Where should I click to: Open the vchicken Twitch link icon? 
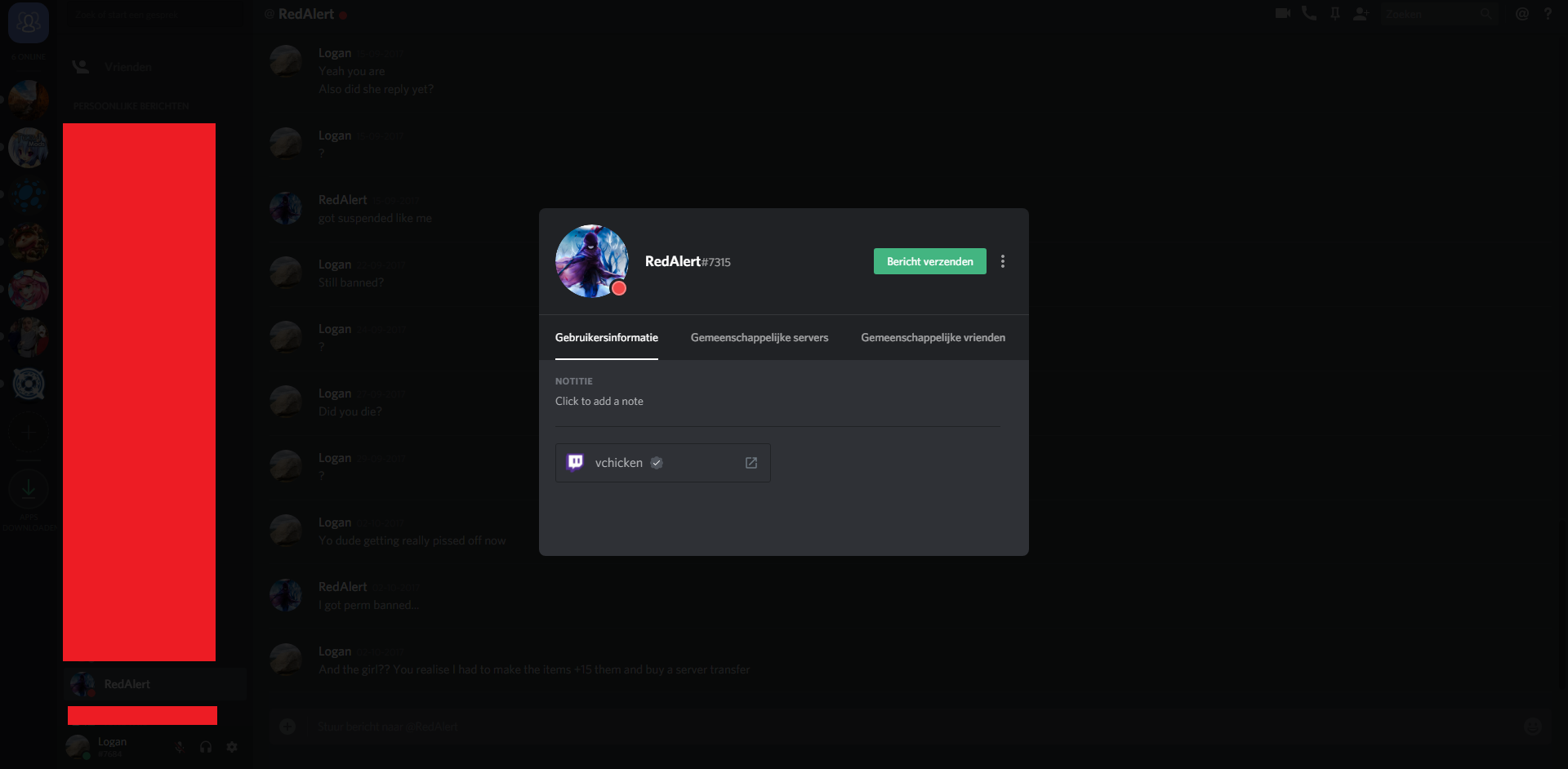point(751,463)
